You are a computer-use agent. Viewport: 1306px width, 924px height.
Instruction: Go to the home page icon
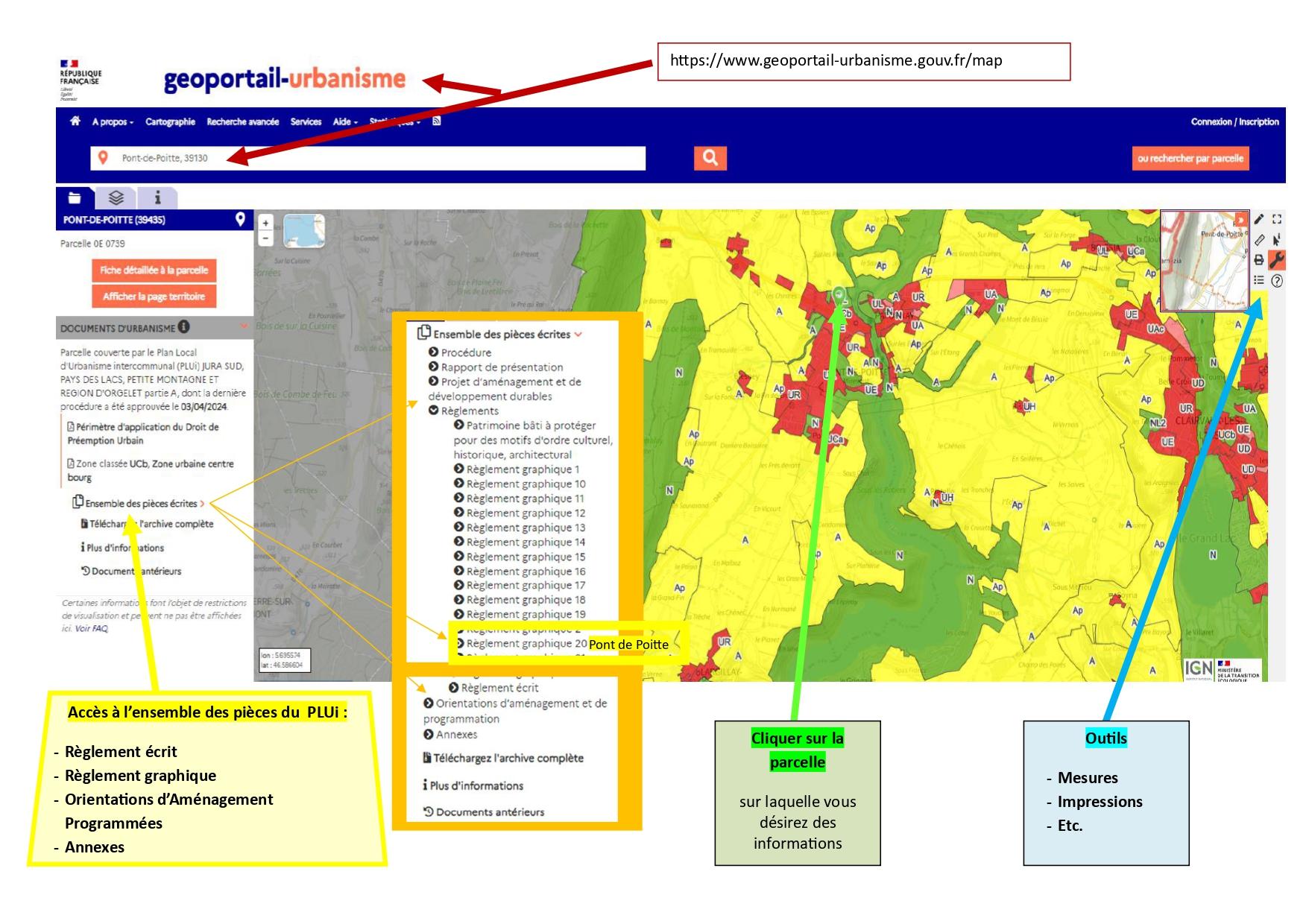click(x=75, y=121)
